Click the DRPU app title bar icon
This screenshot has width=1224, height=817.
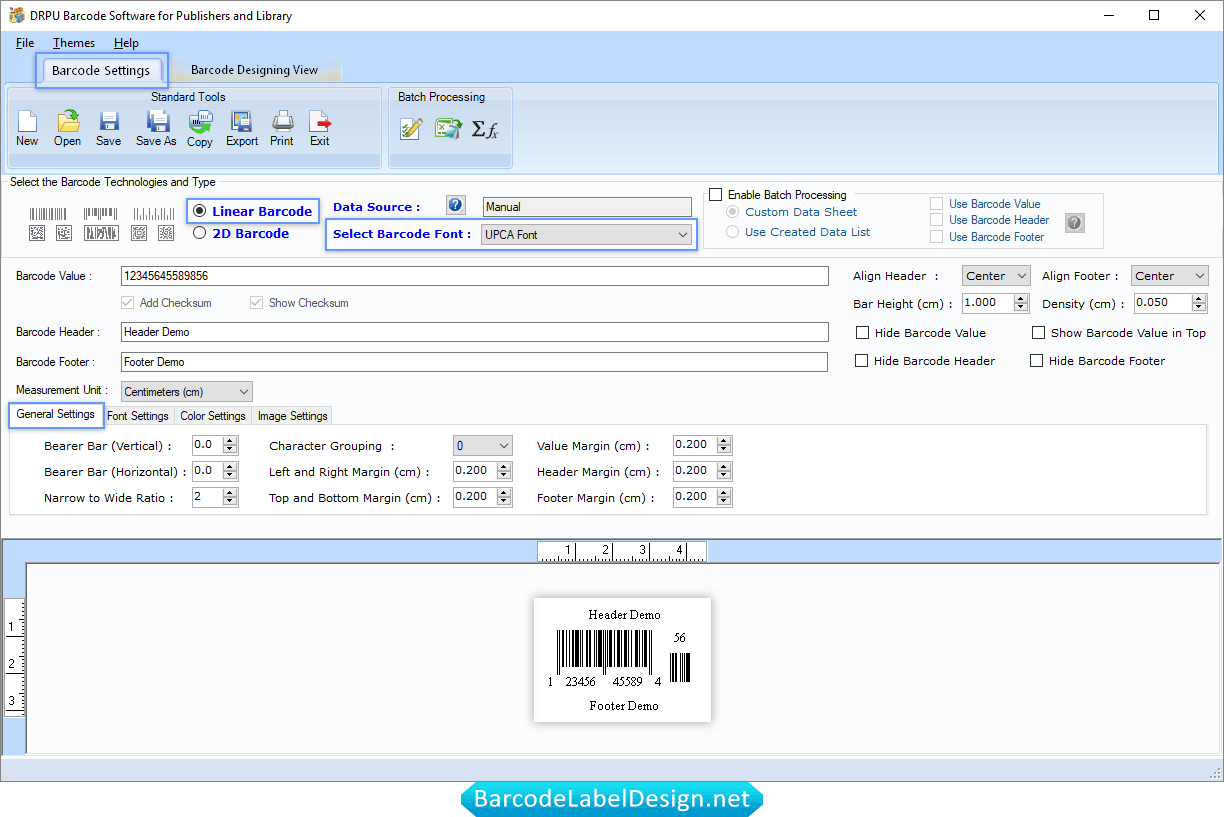[x=17, y=15]
